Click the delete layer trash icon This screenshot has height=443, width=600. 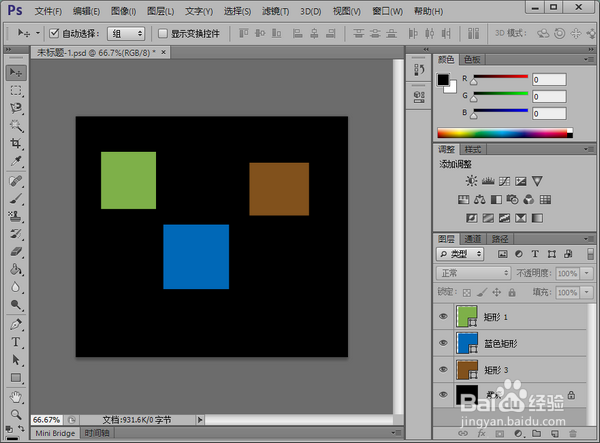coord(572,433)
